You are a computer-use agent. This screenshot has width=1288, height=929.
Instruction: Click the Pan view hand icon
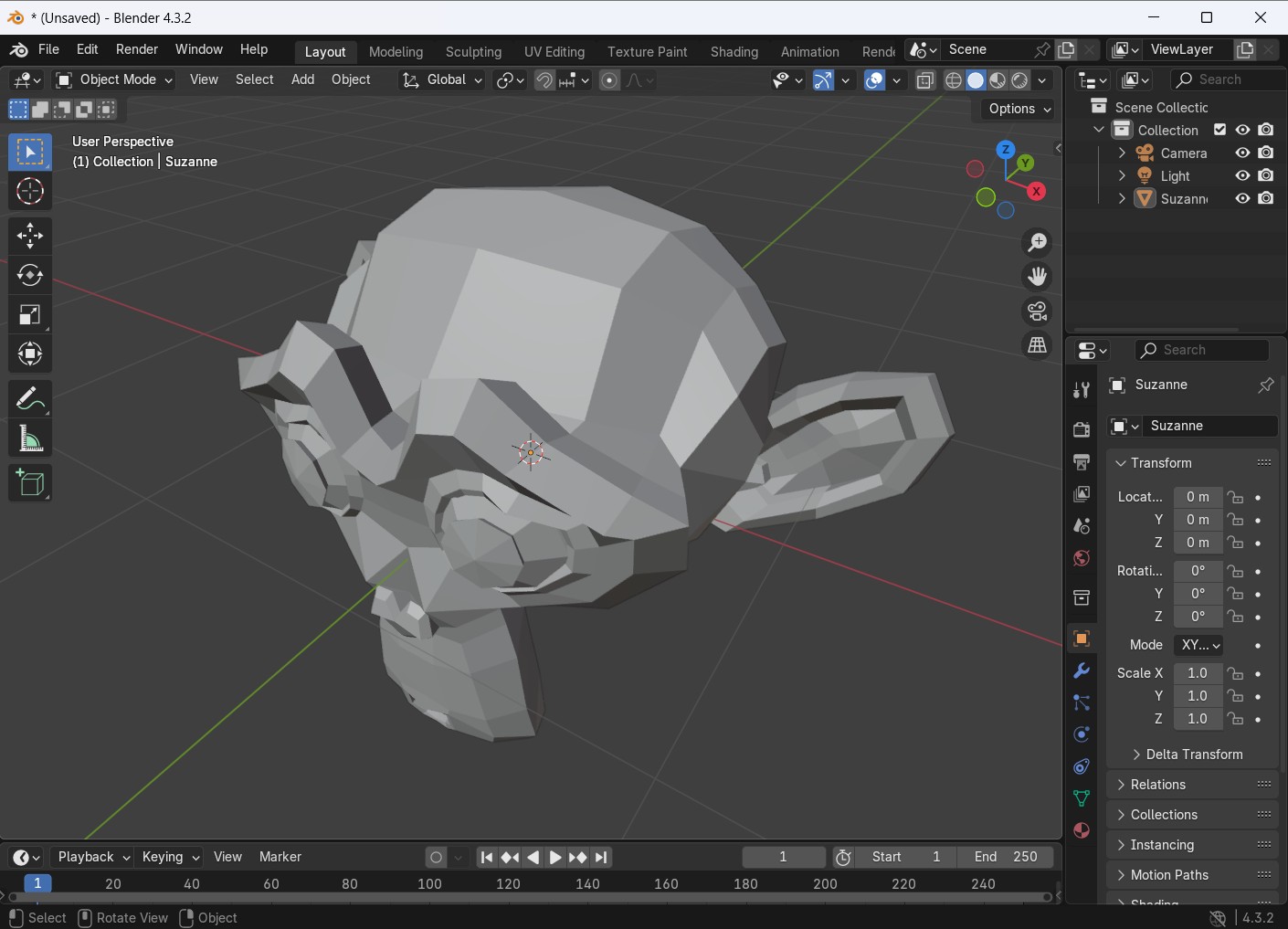[x=1038, y=277]
